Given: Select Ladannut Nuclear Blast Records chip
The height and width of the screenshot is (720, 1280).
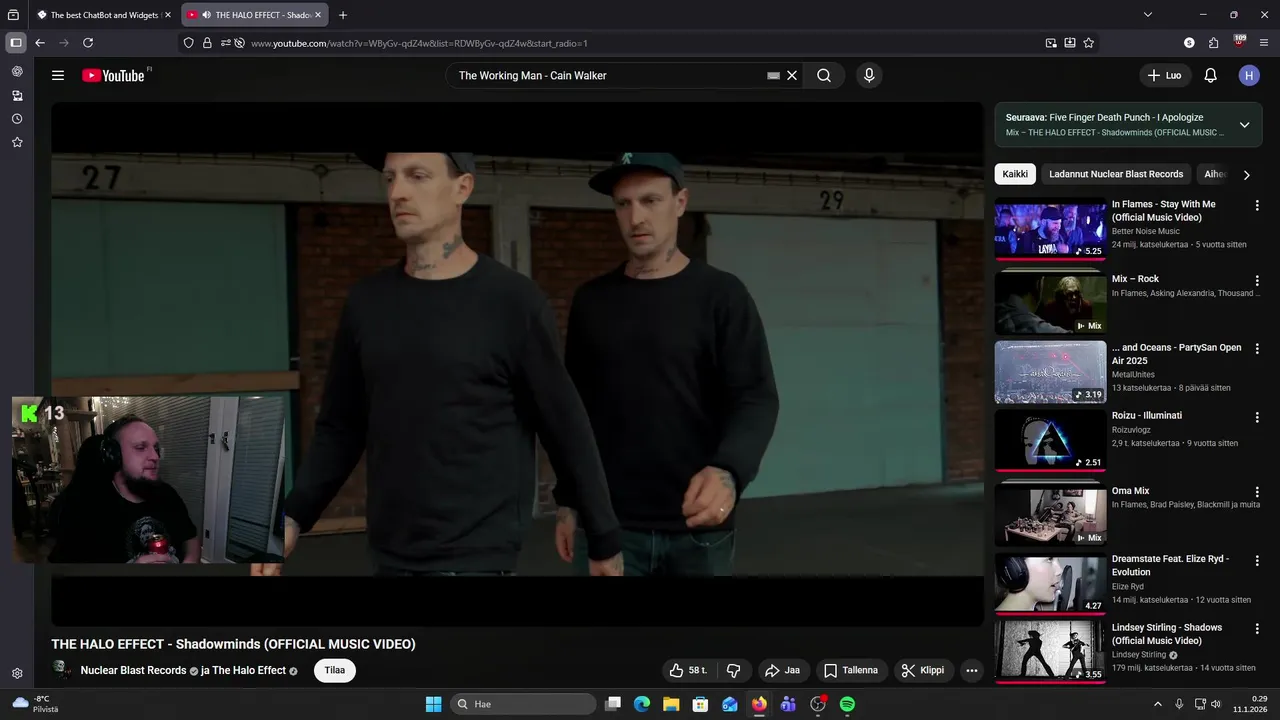Looking at the screenshot, I should pyautogui.click(x=1116, y=174).
